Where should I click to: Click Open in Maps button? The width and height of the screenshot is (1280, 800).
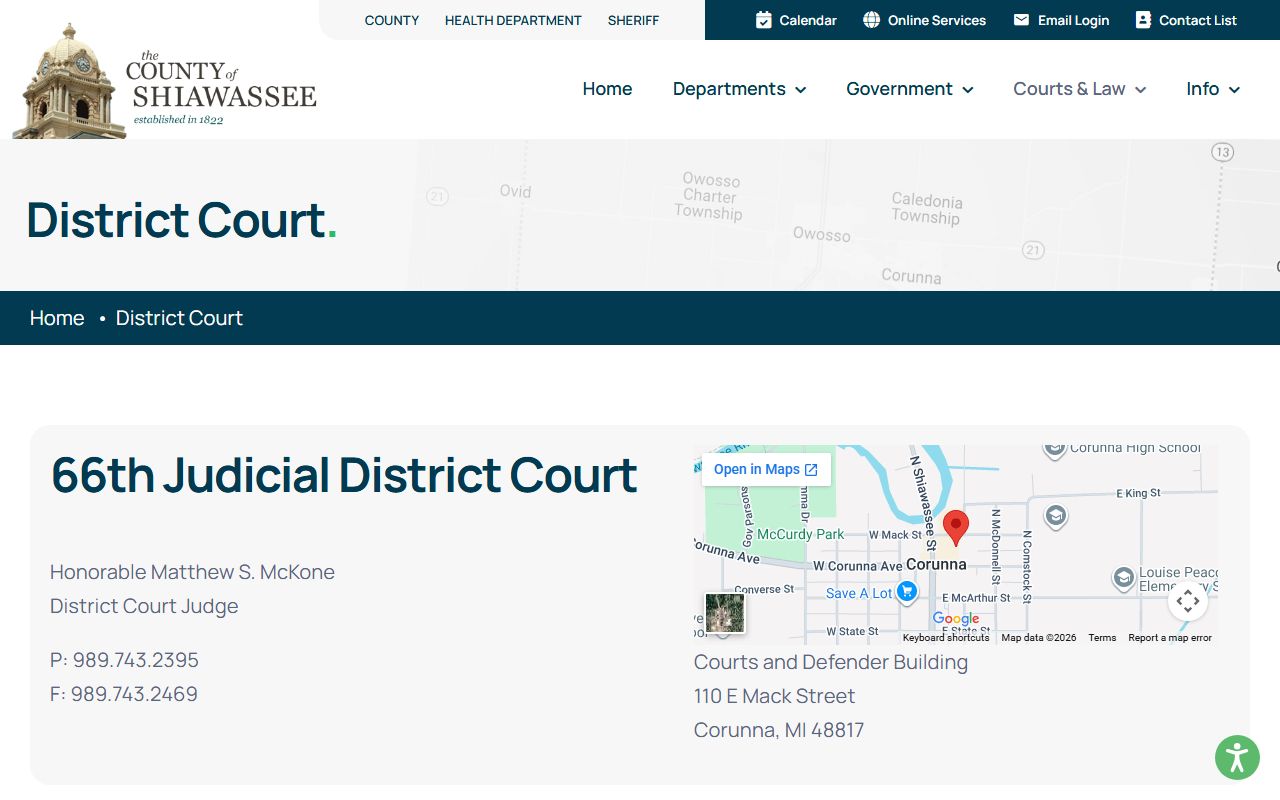click(766, 469)
